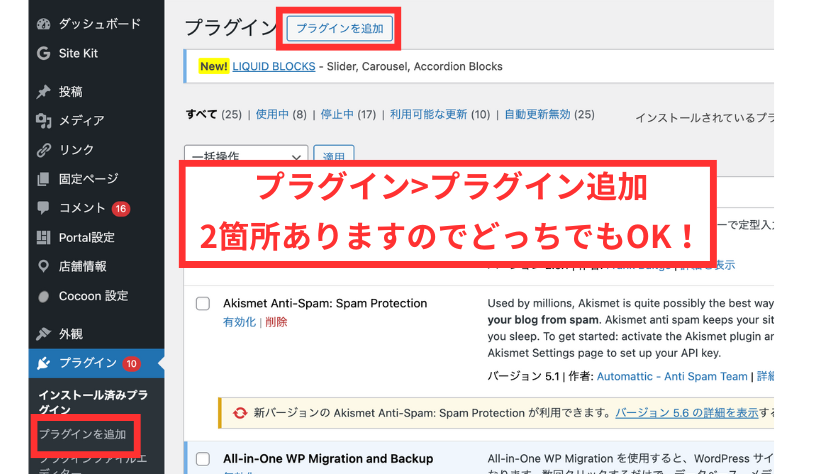The width and height of the screenshot is (822, 474).
Task: Open 固定ページ menu item
Action: pyautogui.click(x=89, y=179)
